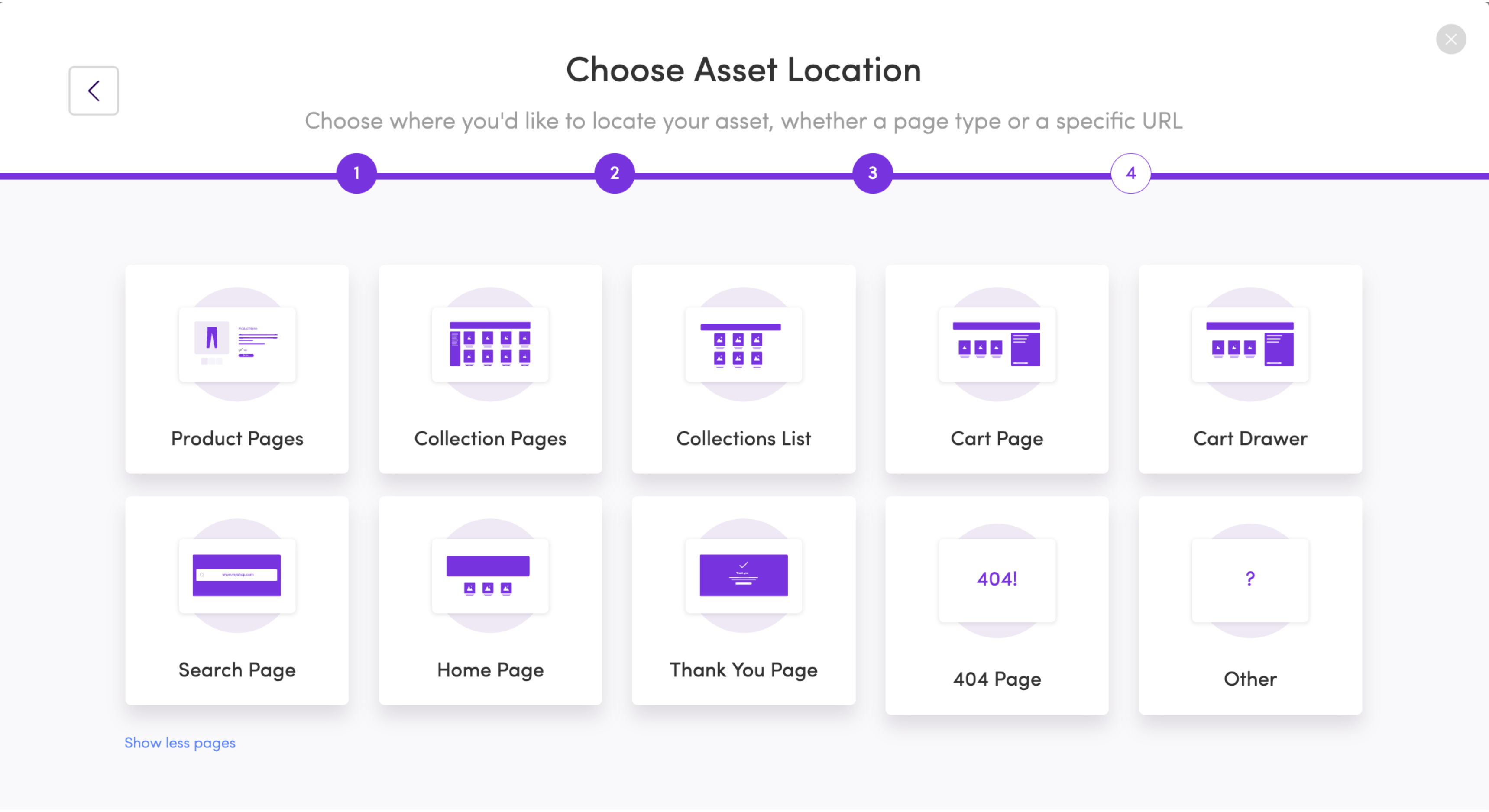
Task: Click the 404 Page label text
Action: [x=997, y=679]
